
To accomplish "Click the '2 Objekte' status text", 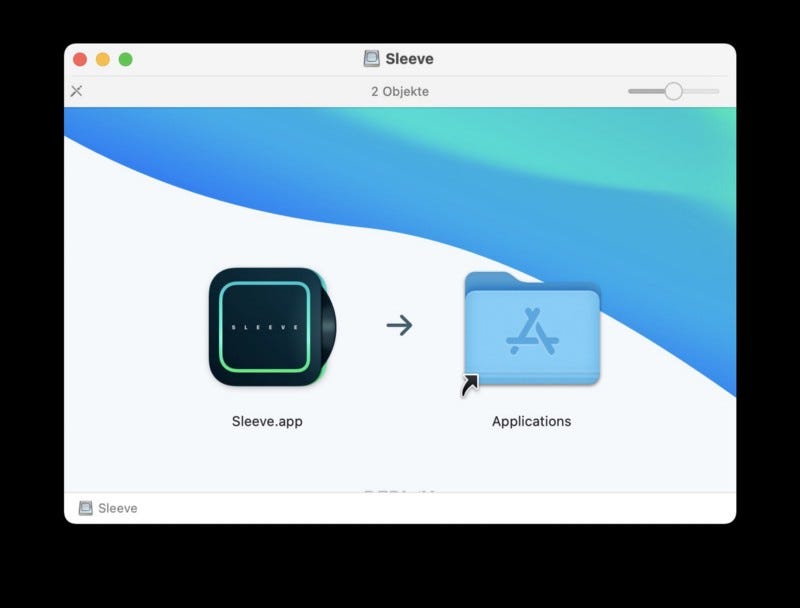I will tap(400, 91).
